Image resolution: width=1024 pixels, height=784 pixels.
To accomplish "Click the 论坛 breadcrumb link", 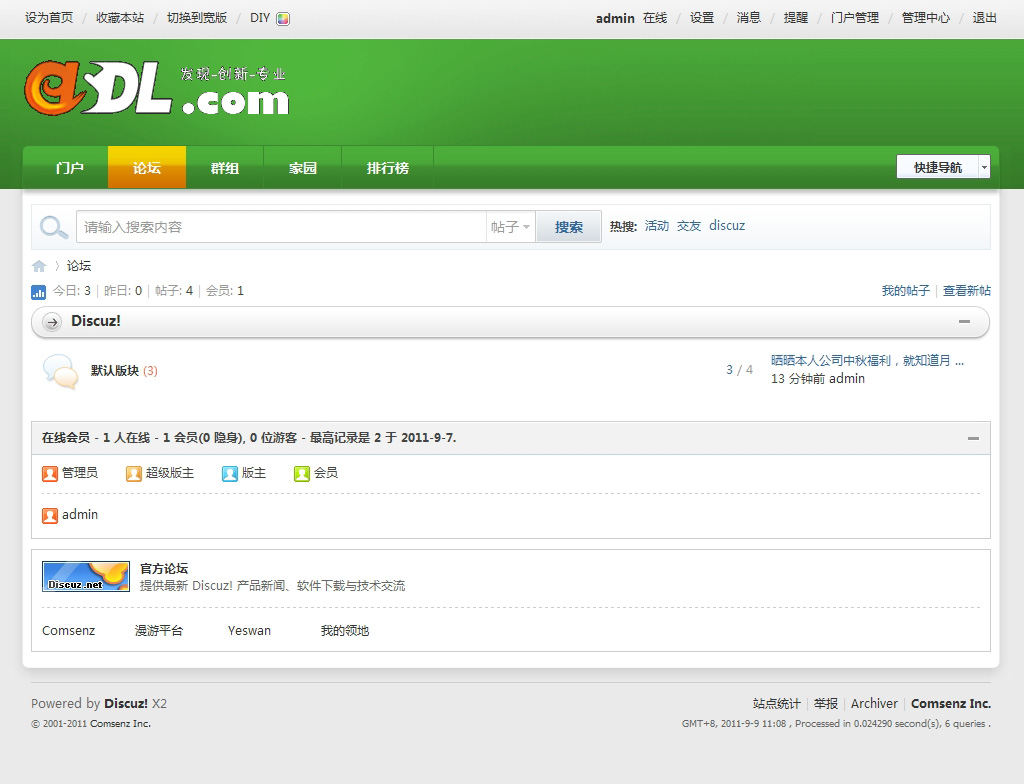I will click(x=79, y=266).
